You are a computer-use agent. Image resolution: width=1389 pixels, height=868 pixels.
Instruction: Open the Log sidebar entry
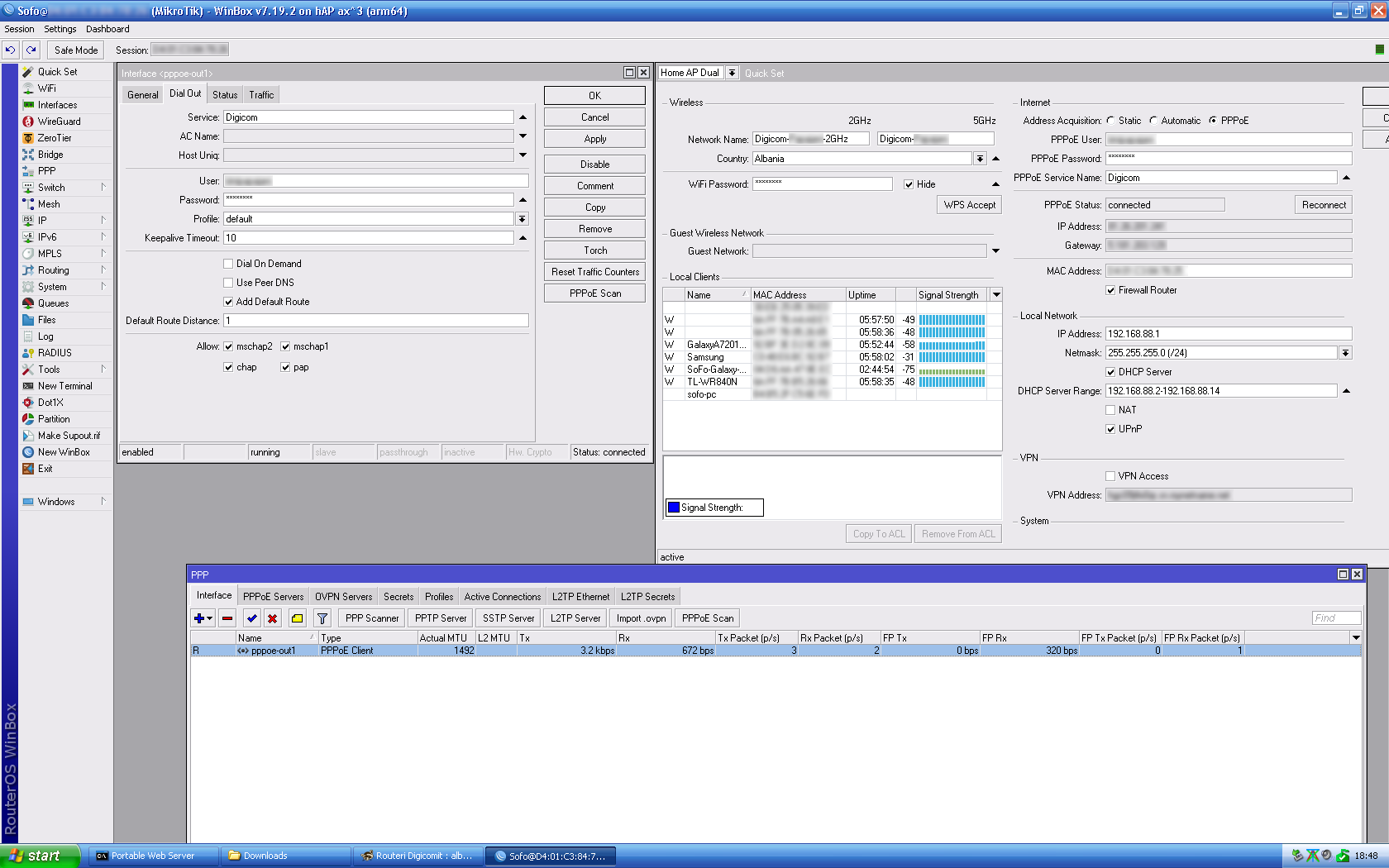point(45,336)
